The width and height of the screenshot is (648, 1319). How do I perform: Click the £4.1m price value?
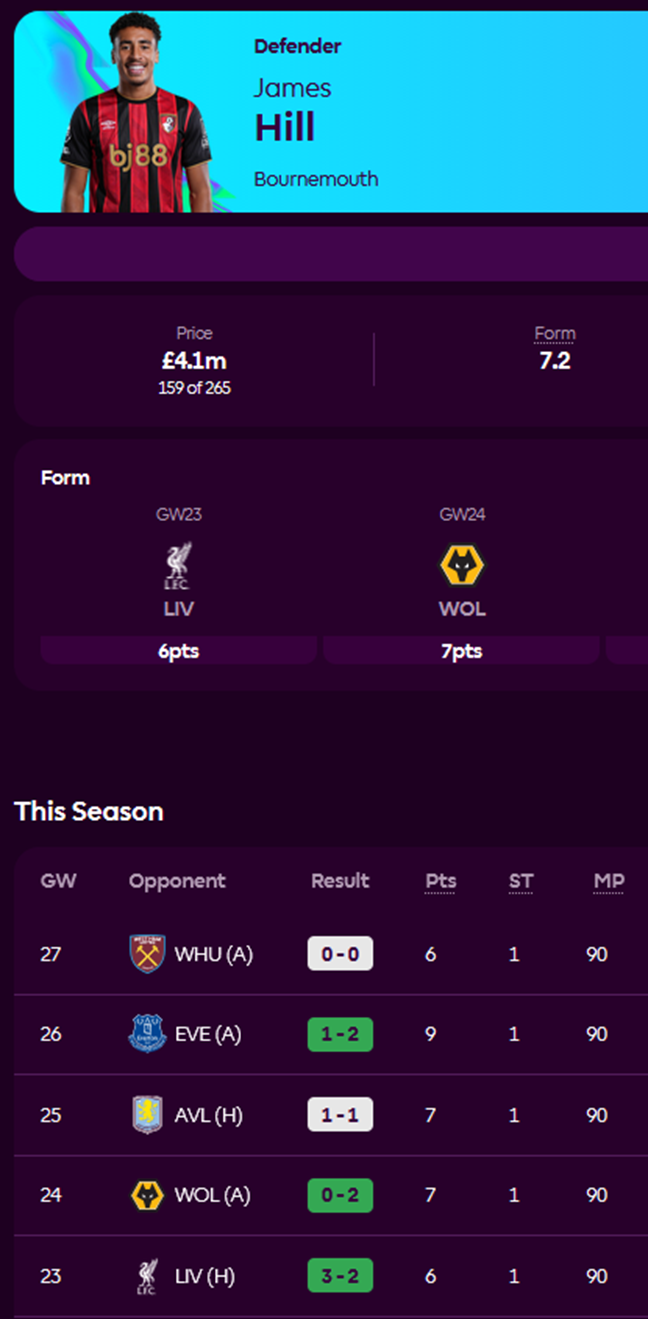pos(194,360)
